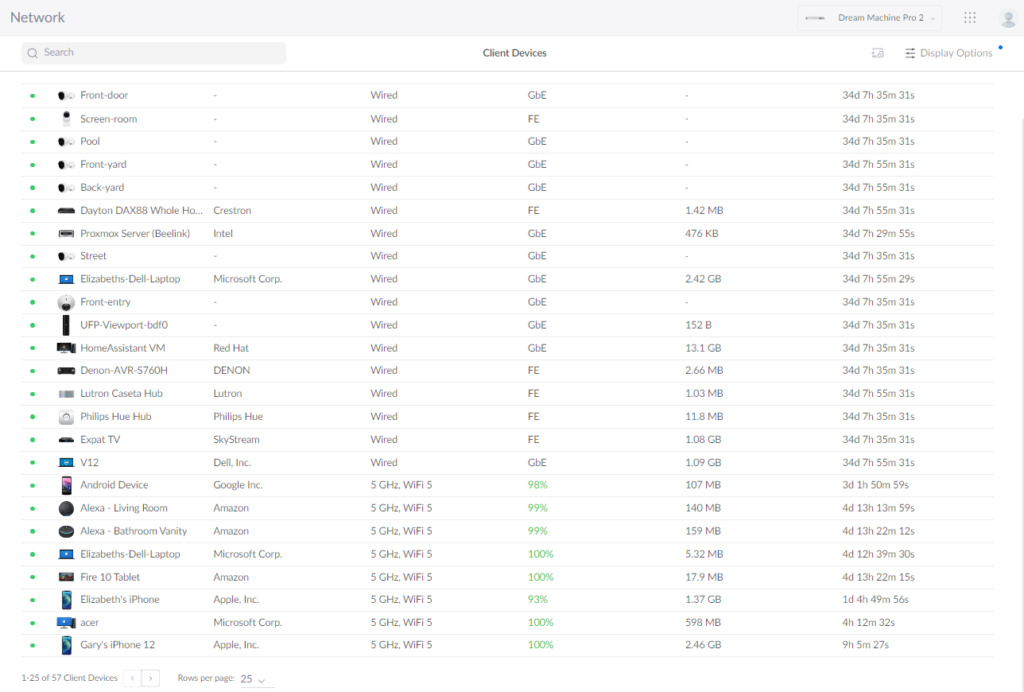Screen dimensions: 1024x692
Task: Click the UFP-Viewport-bdf0 device icon
Action: point(66,325)
